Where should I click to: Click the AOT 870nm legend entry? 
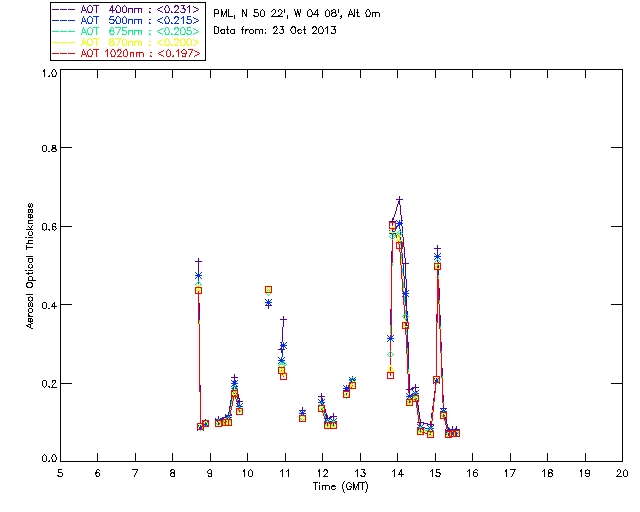coord(127,42)
